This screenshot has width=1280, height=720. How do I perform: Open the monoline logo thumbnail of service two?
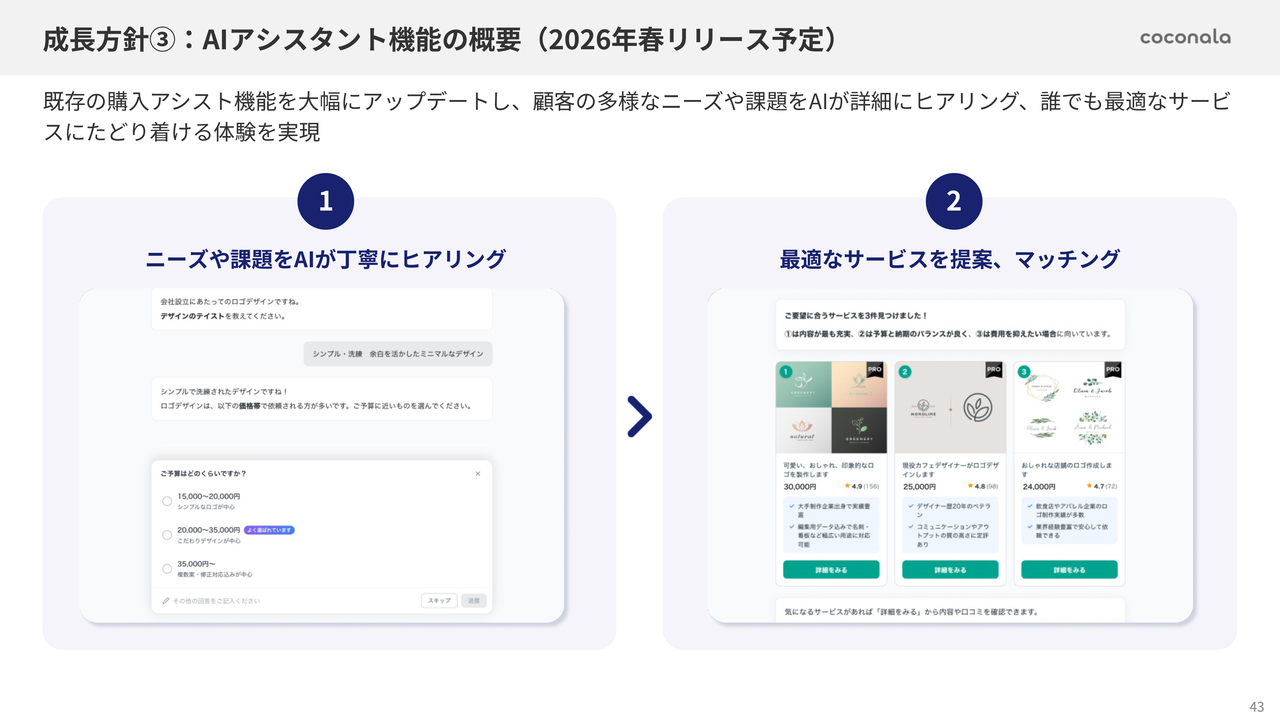tap(950, 408)
